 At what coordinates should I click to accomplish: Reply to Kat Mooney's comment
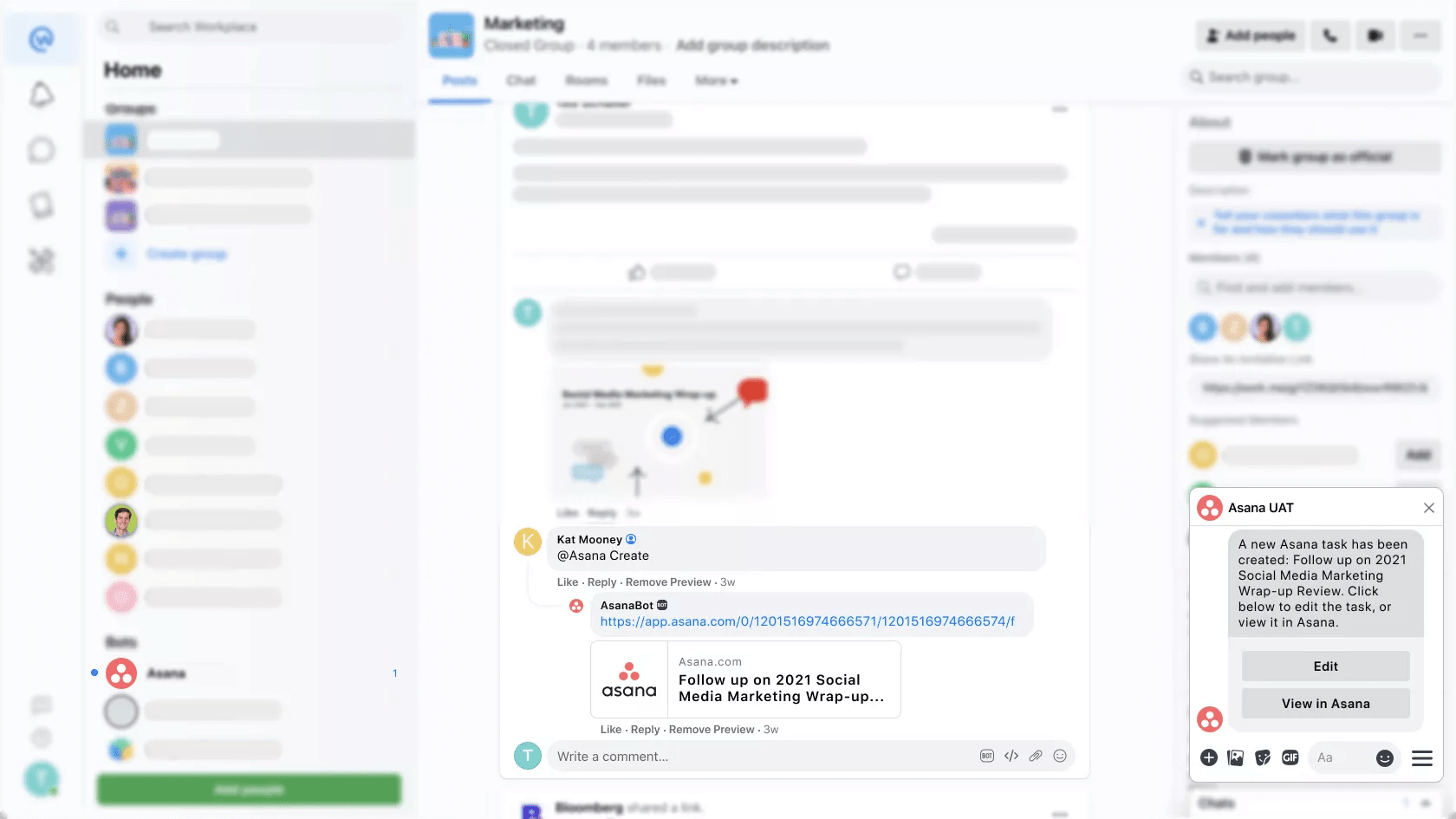pos(602,582)
